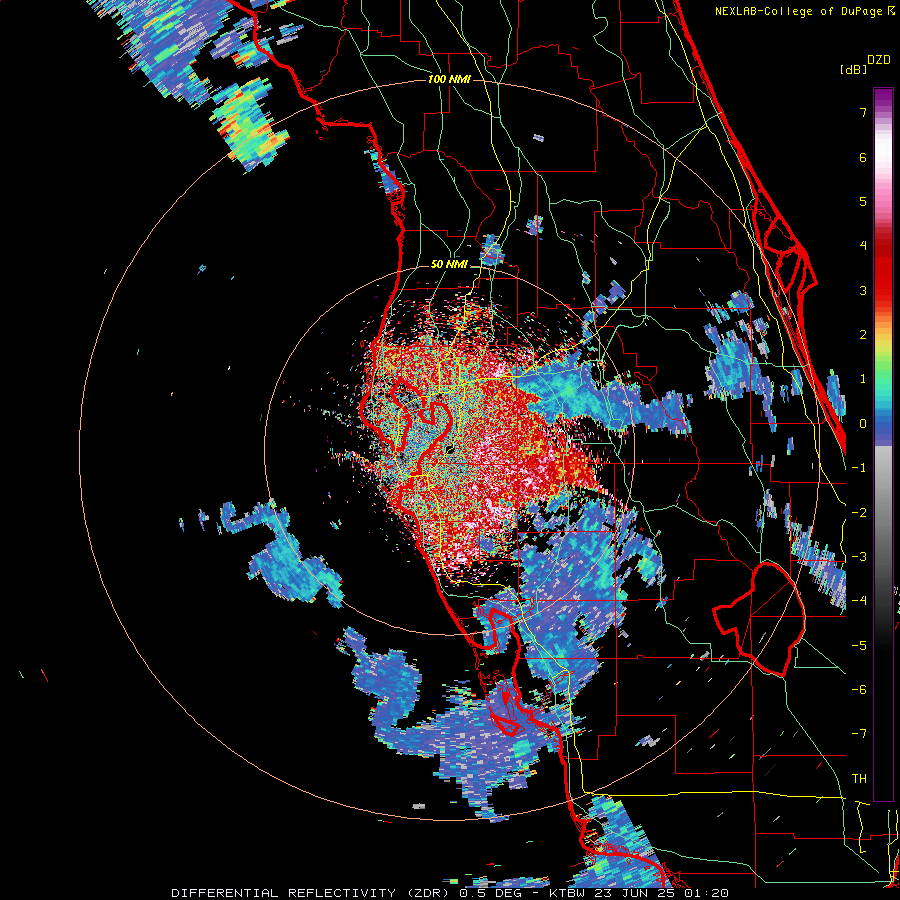Screen dimensions: 900x900
Task: Click the 3 tick on the color scale
Action: tap(863, 290)
